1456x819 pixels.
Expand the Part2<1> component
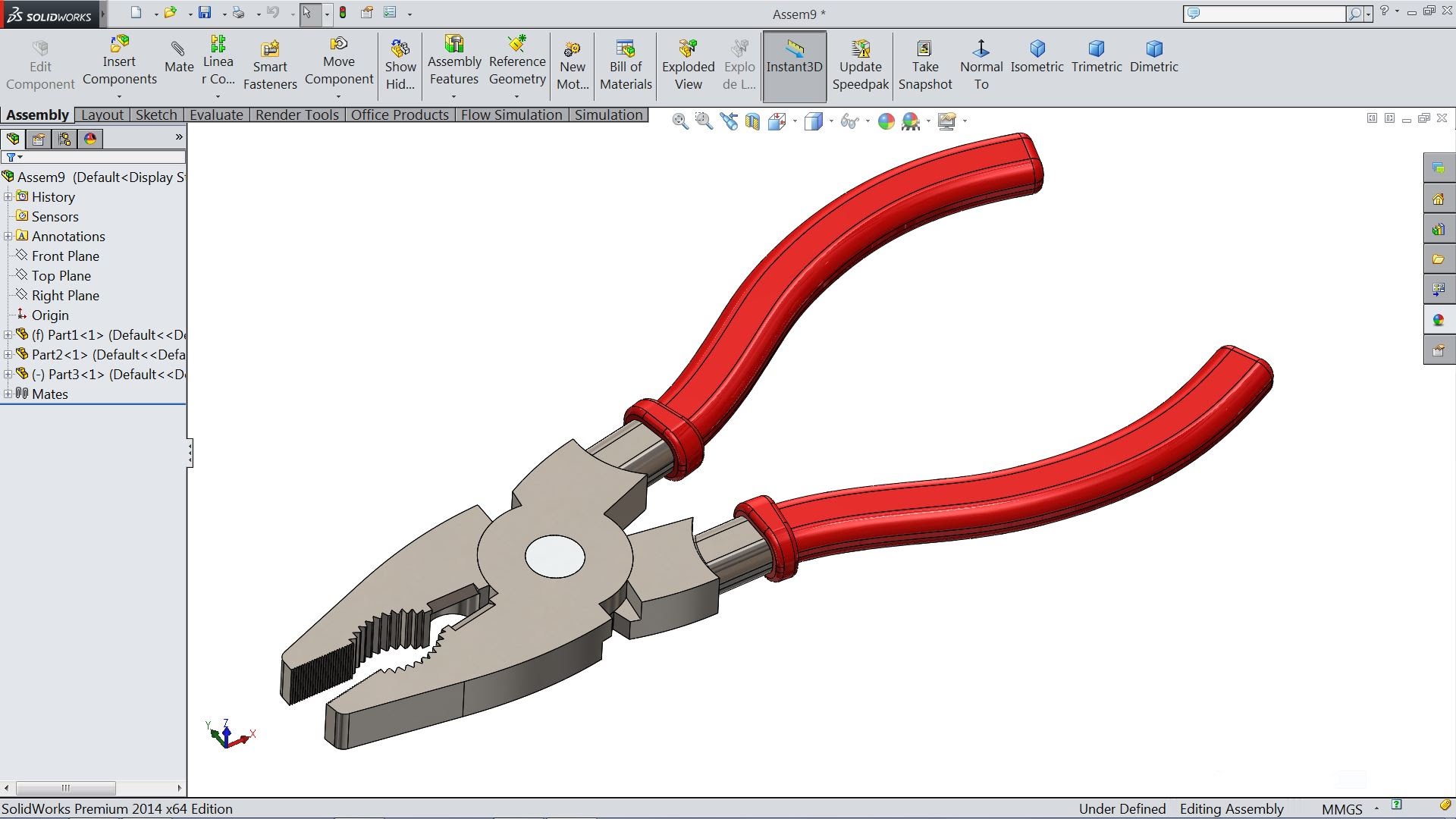[x=8, y=355]
